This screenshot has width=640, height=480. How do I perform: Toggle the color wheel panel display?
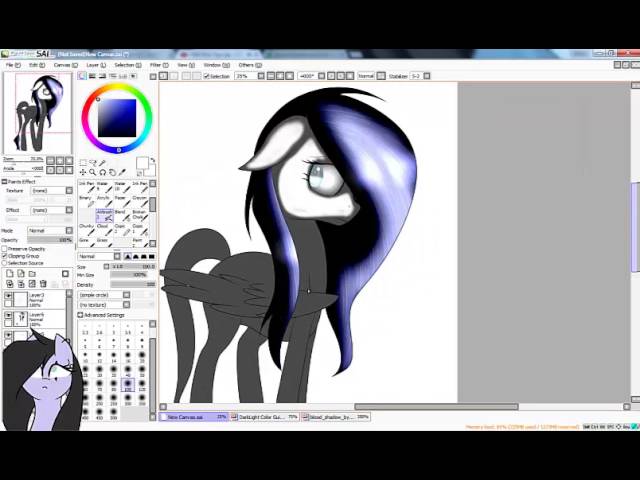pyautogui.click(x=82, y=76)
